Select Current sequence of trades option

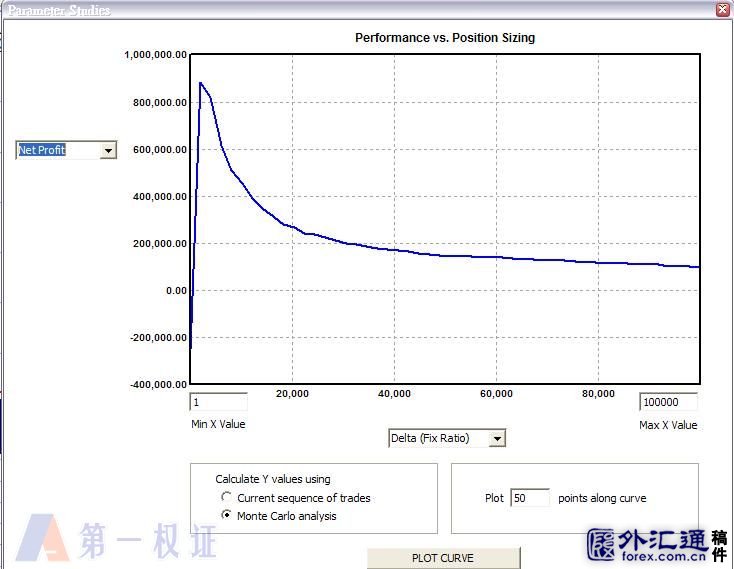pos(226,496)
